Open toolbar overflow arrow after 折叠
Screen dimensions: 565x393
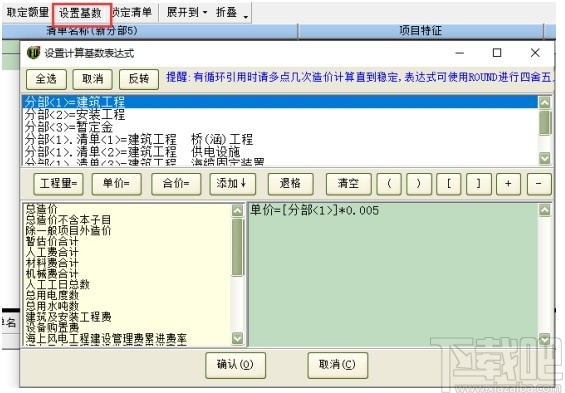click(x=246, y=17)
